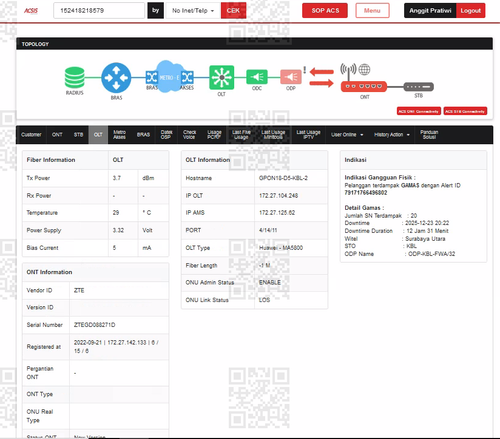The height and width of the screenshot is (439, 500).
Task: Select the gray STB device icon
Action: click(419, 87)
